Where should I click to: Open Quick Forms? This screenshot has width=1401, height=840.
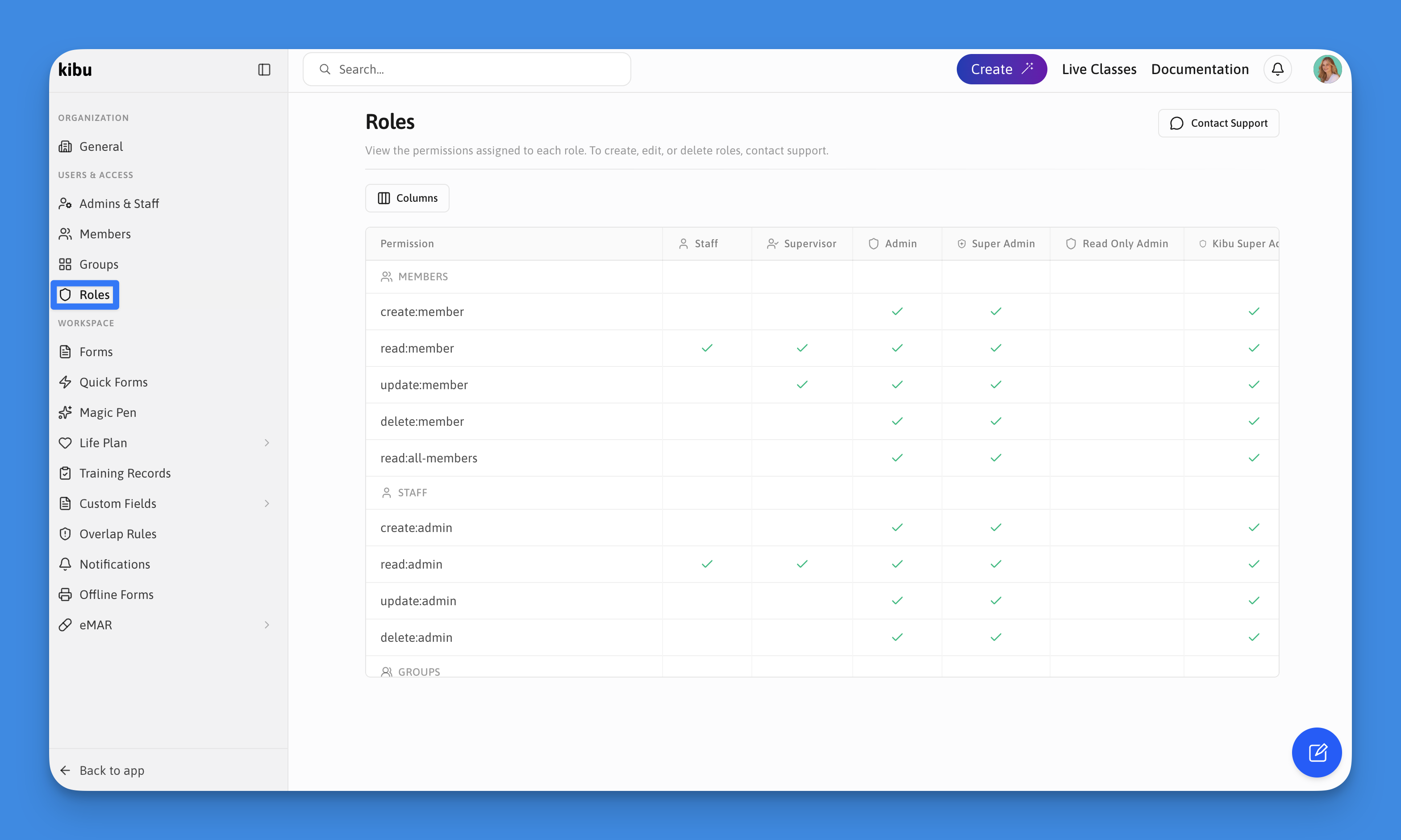(103, 382)
